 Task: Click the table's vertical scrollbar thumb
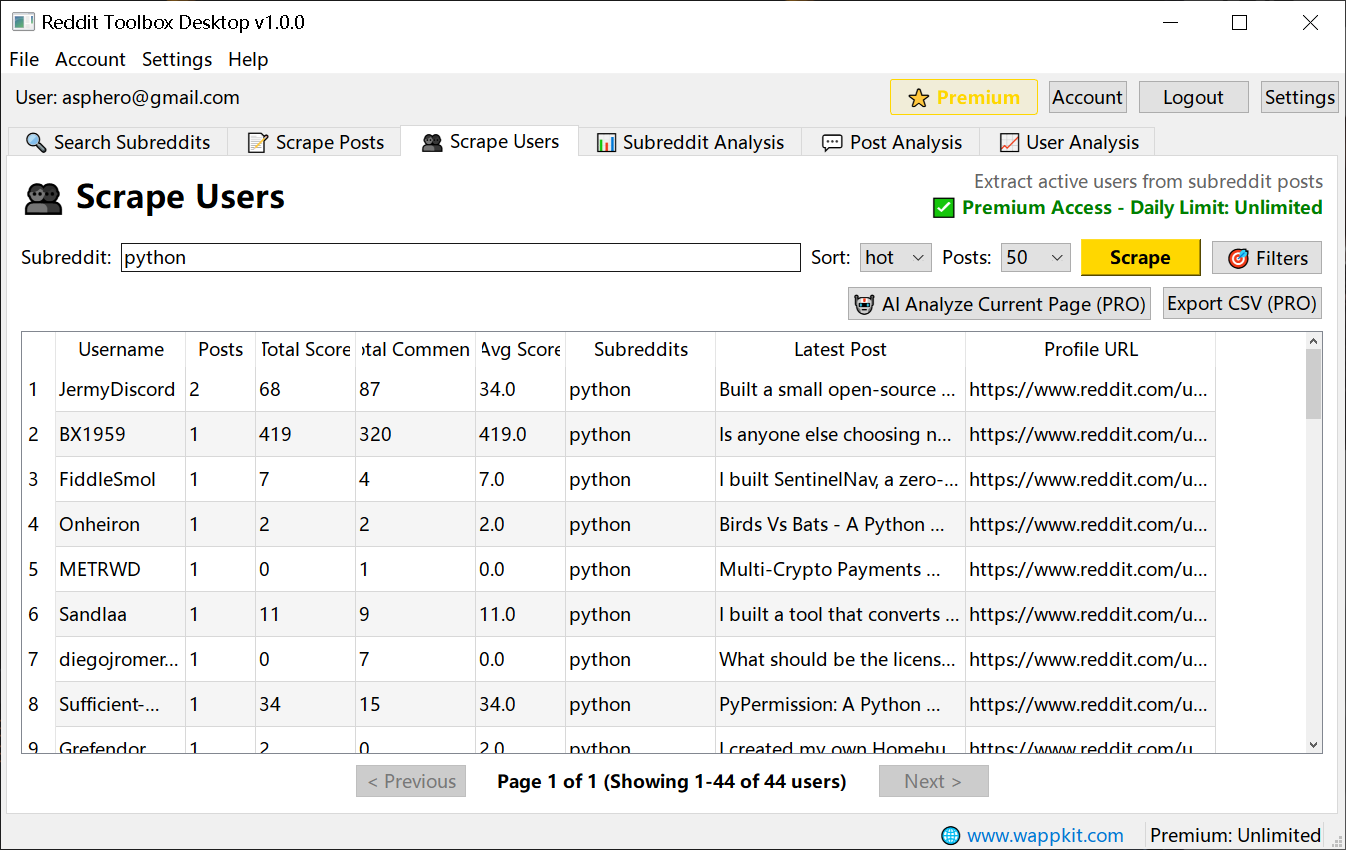click(x=1313, y=384)
